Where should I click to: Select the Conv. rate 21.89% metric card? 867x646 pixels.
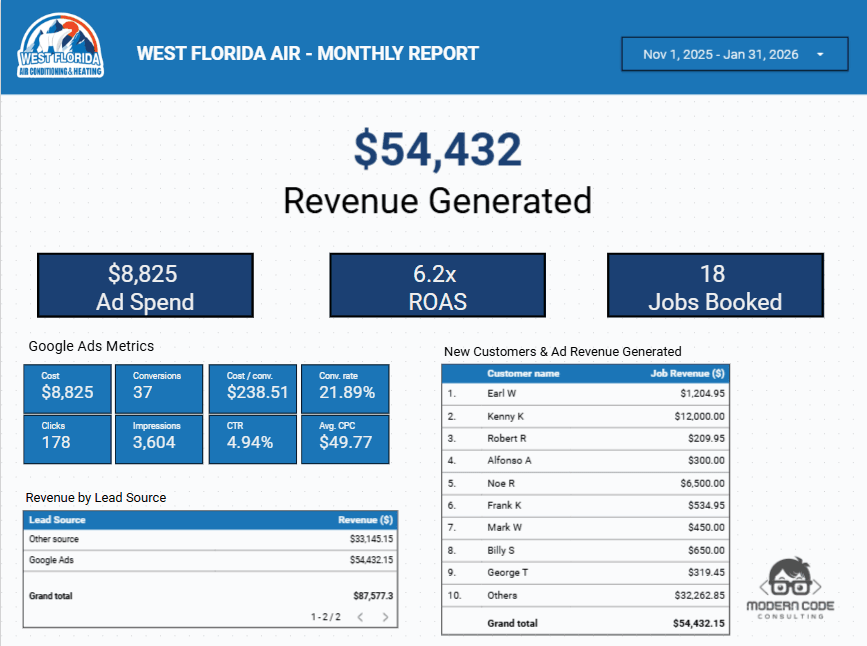(x=345, y=389)
